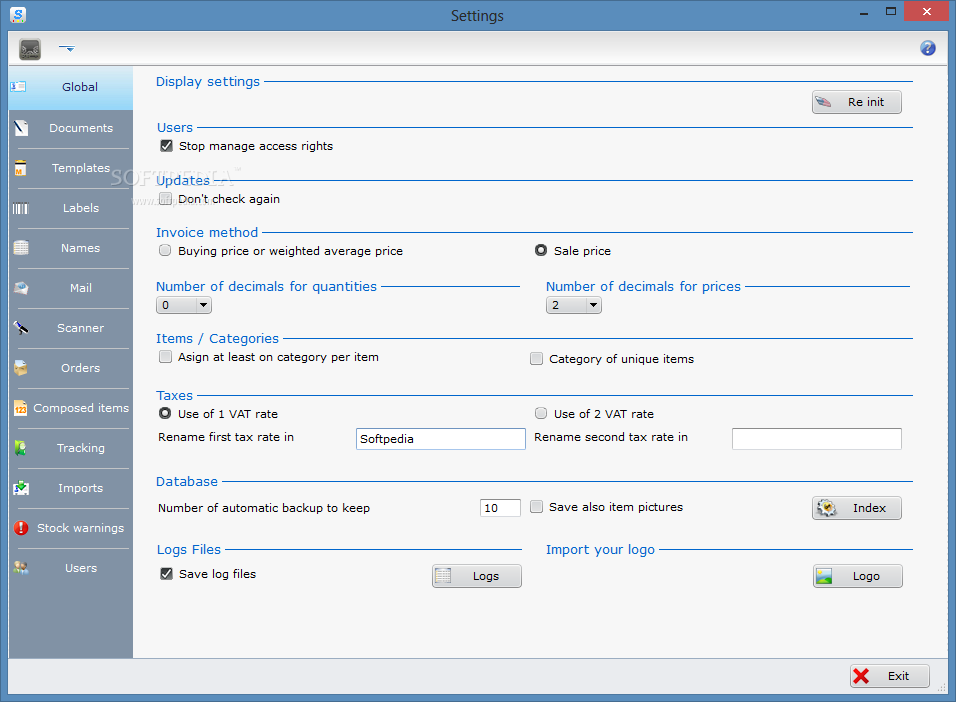
Task: Uncheck Stop manage access rights
Action: (x=166, y=146)
